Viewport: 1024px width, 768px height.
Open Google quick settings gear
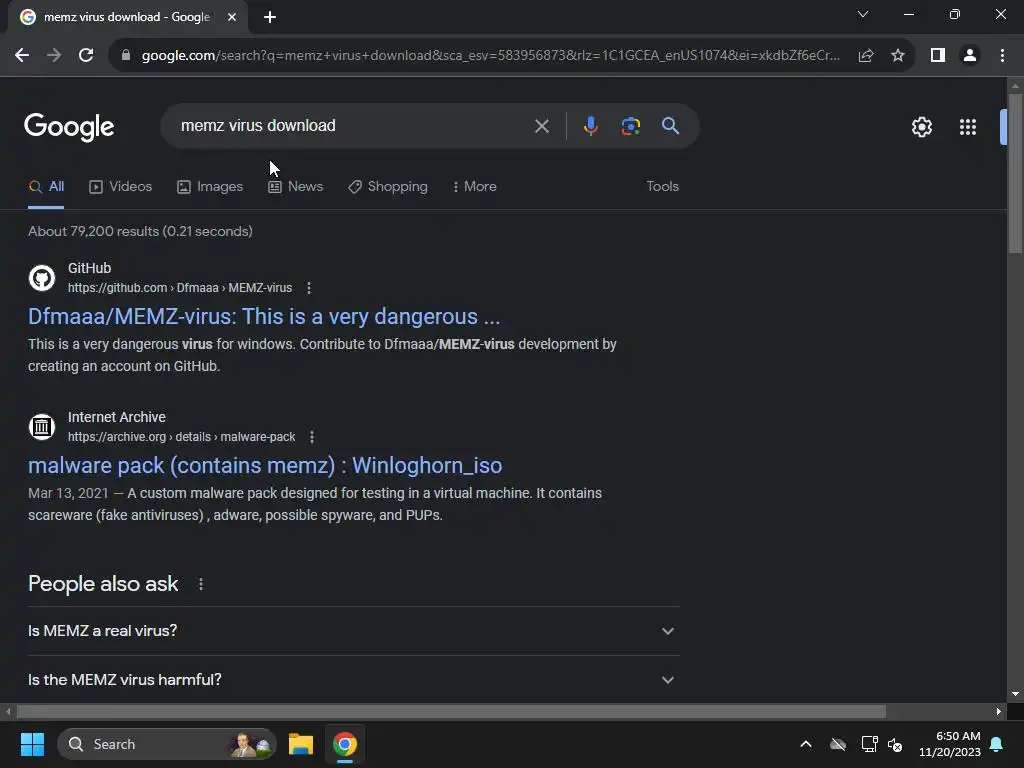pos(921,127)
